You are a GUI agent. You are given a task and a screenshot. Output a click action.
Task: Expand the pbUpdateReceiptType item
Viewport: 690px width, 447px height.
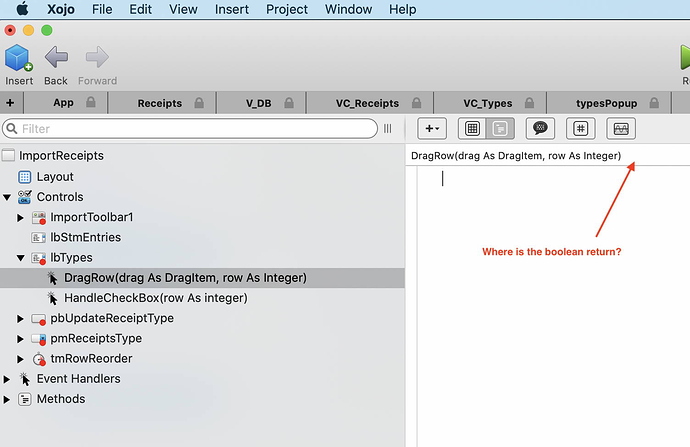click(20, 319)
